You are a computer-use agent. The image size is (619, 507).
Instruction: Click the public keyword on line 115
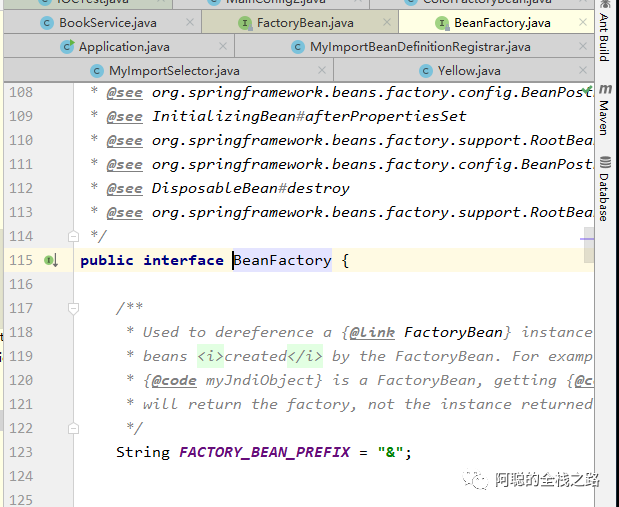coord(107,261)
